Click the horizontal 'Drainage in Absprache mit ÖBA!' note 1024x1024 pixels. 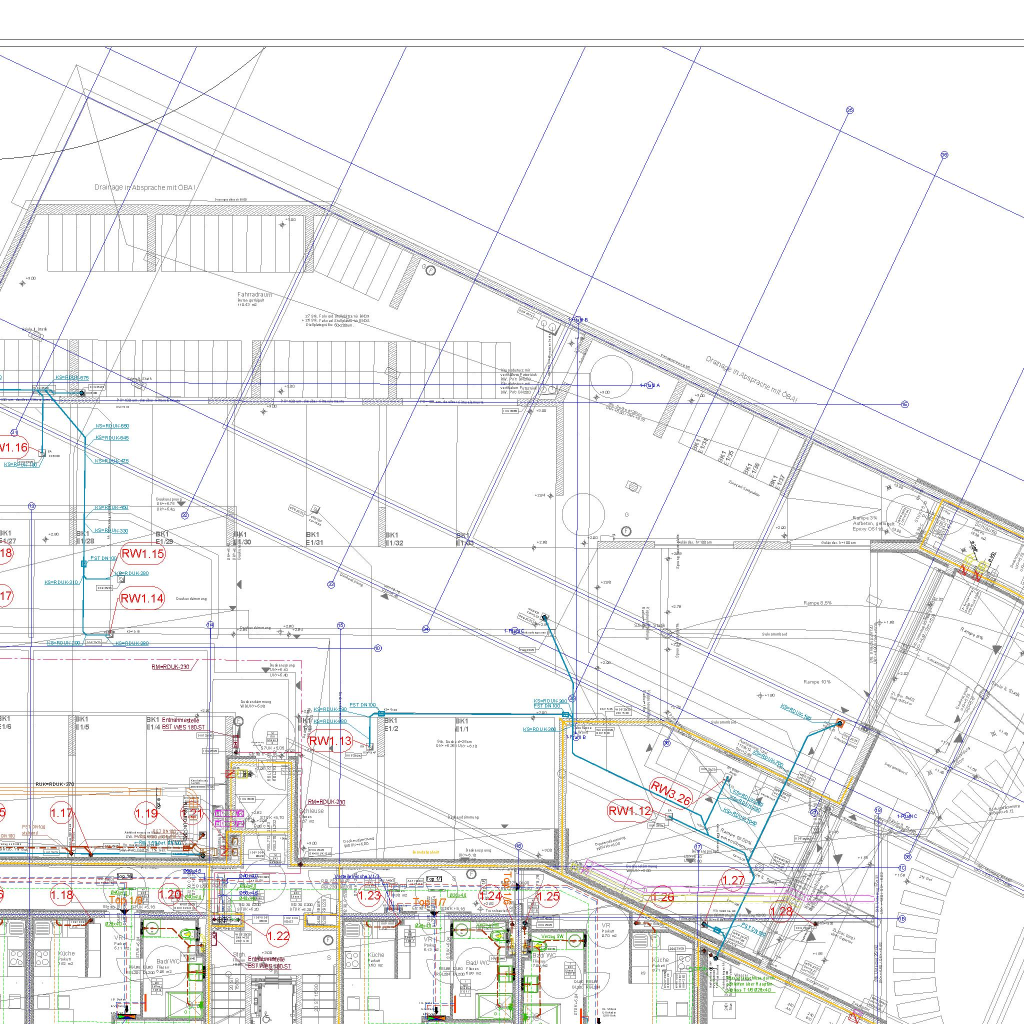[x=144, y=187]
